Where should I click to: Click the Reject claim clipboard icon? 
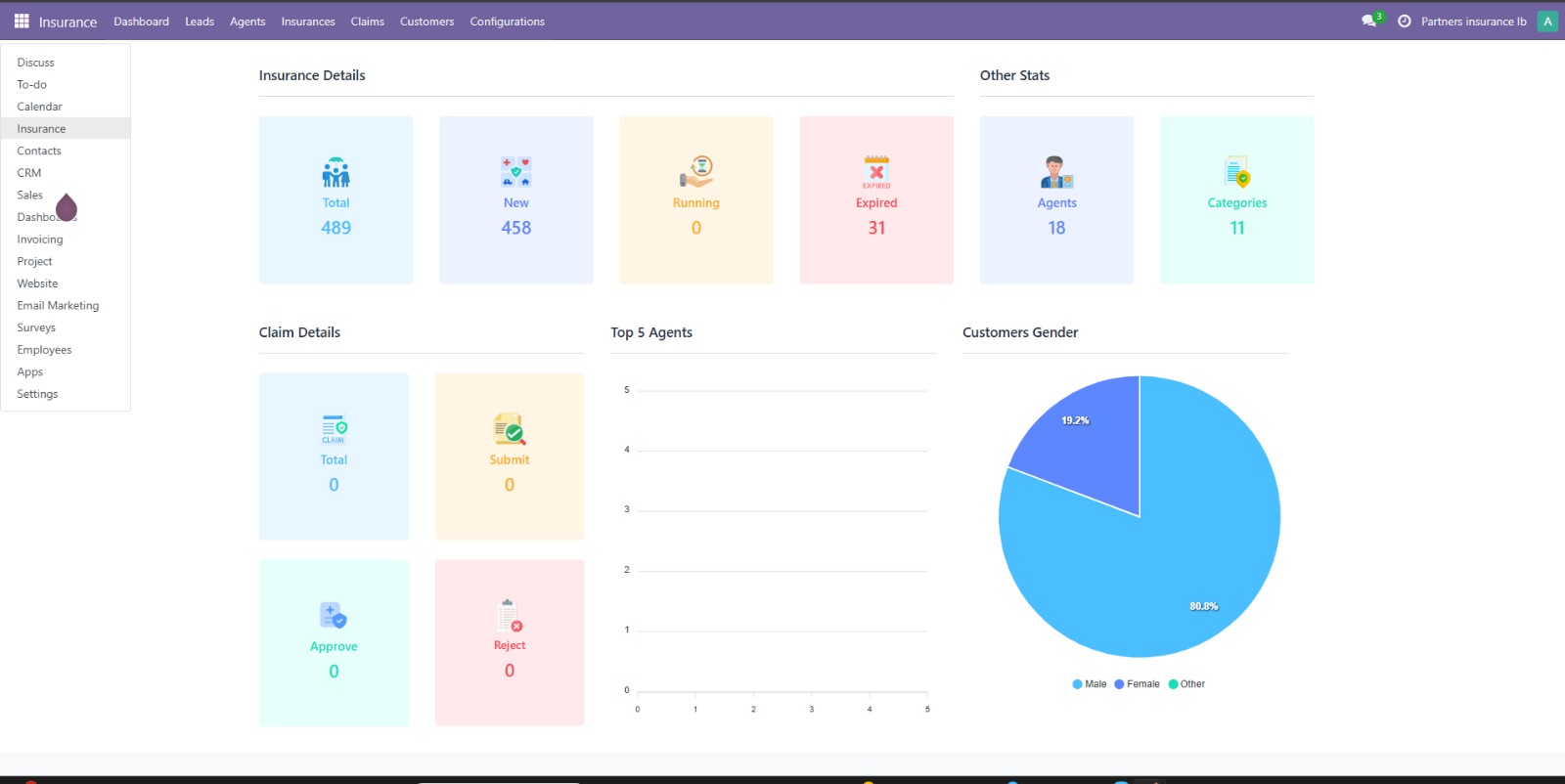(x=510, y=616)
